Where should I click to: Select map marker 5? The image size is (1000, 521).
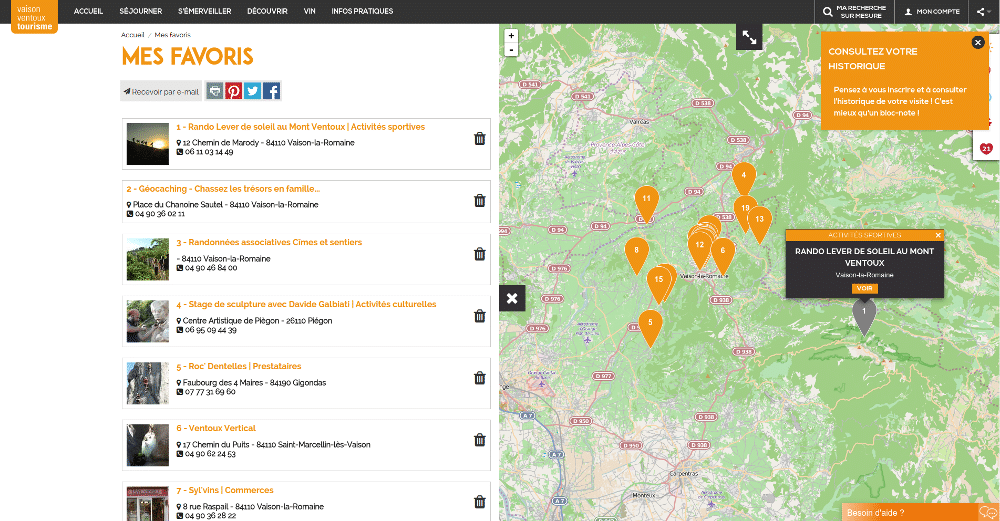[x=650, y=327]
